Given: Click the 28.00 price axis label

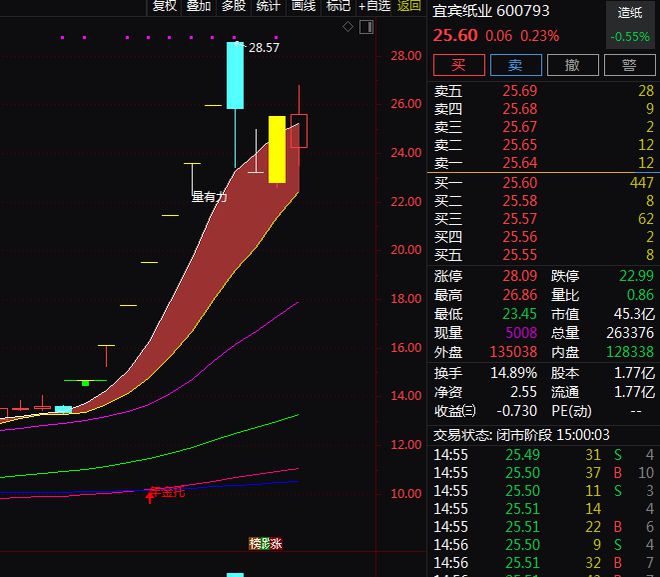Looking at the screenshot, I should pyautogui.click(x=406, y=56).
